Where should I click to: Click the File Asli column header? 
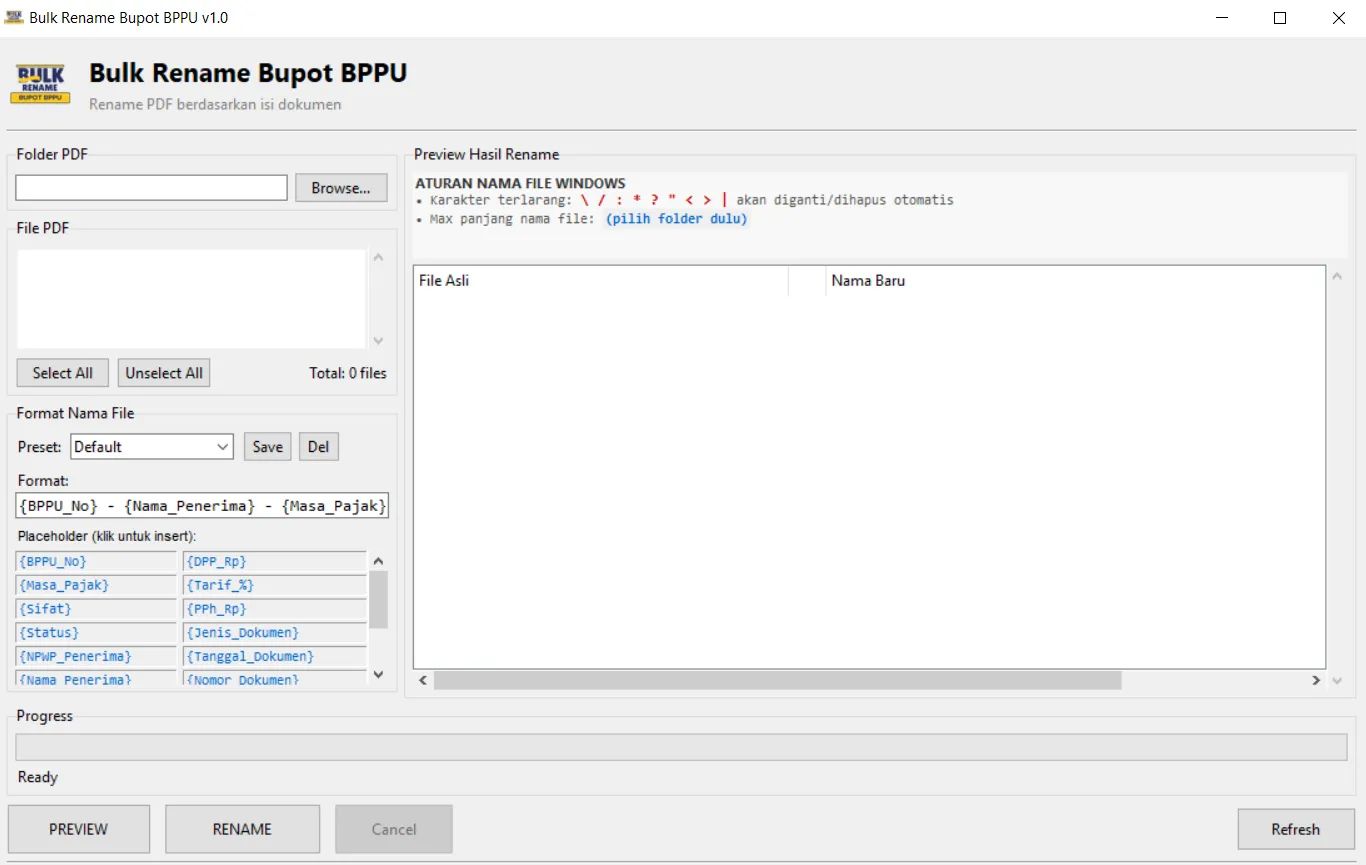coord(600,281)
